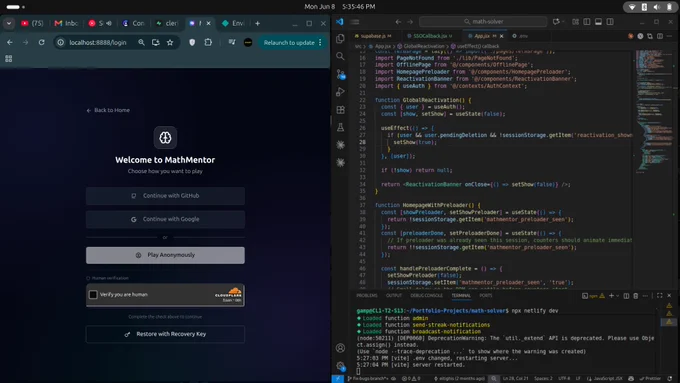Click the shield extension icon in browser
680x383 pixels.
click(192, 43)
